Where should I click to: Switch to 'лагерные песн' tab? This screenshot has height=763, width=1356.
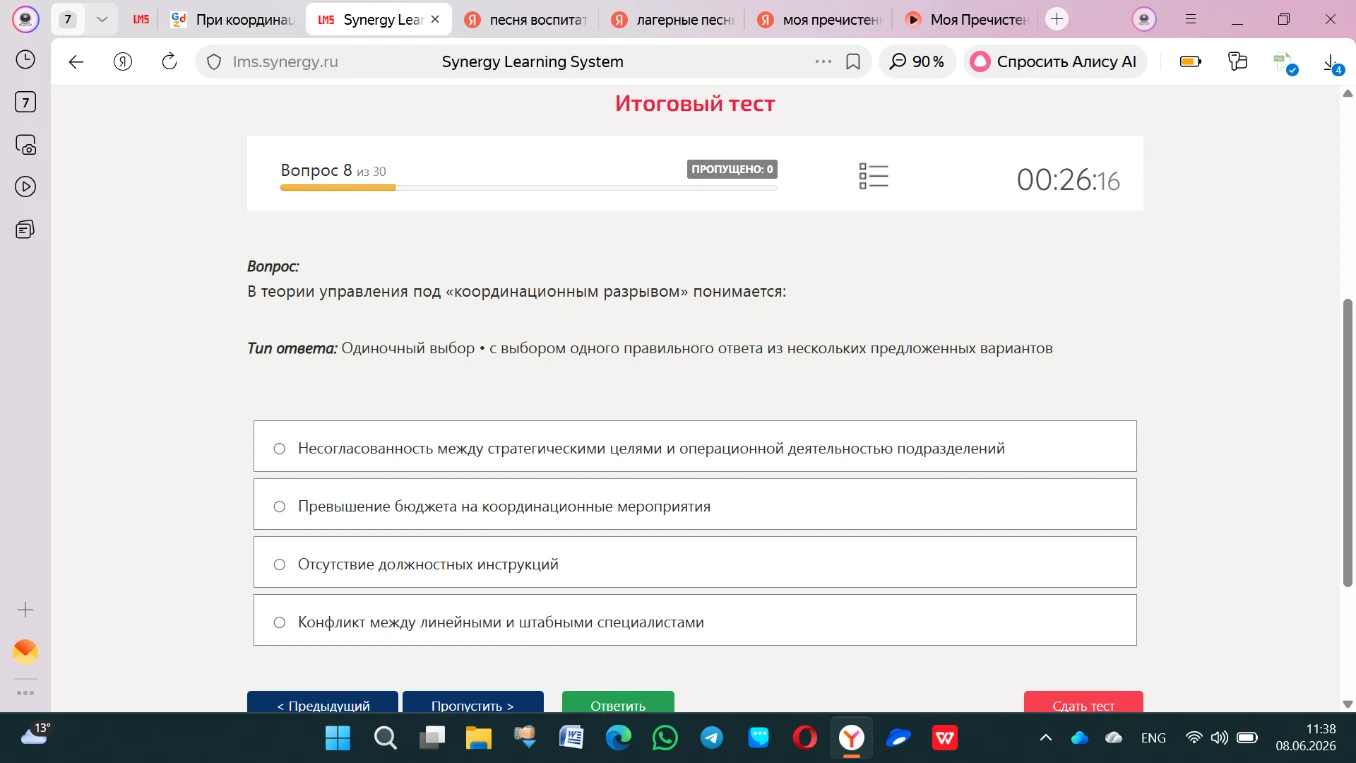tap(673, 19)
